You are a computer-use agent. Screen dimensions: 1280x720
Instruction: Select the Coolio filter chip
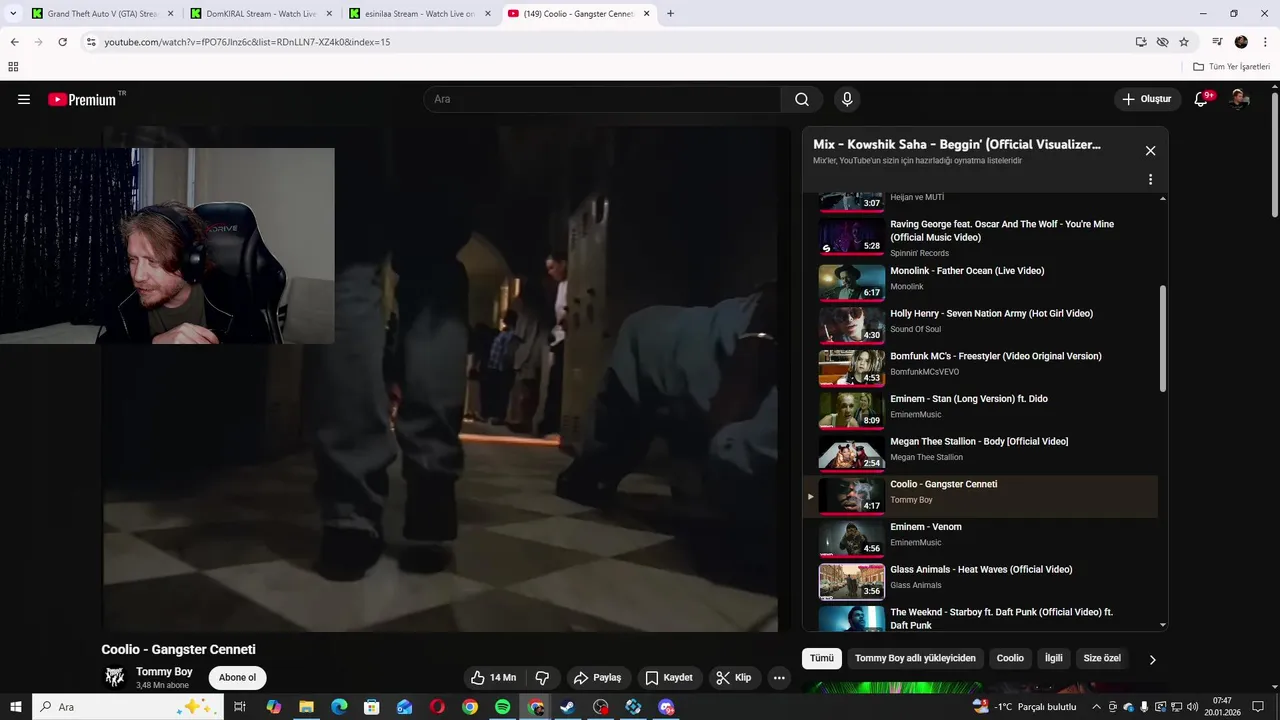(1010, 658)
